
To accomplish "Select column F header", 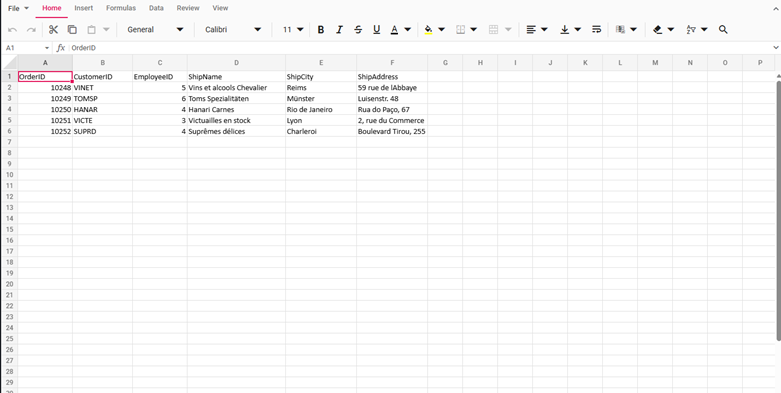I will (x=392, y=63).
